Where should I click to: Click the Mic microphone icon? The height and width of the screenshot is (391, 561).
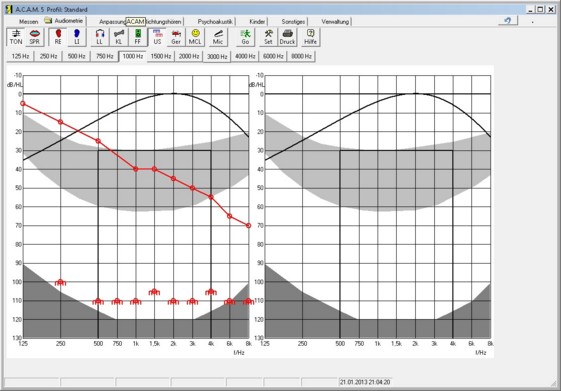click(x=218, y=37)
